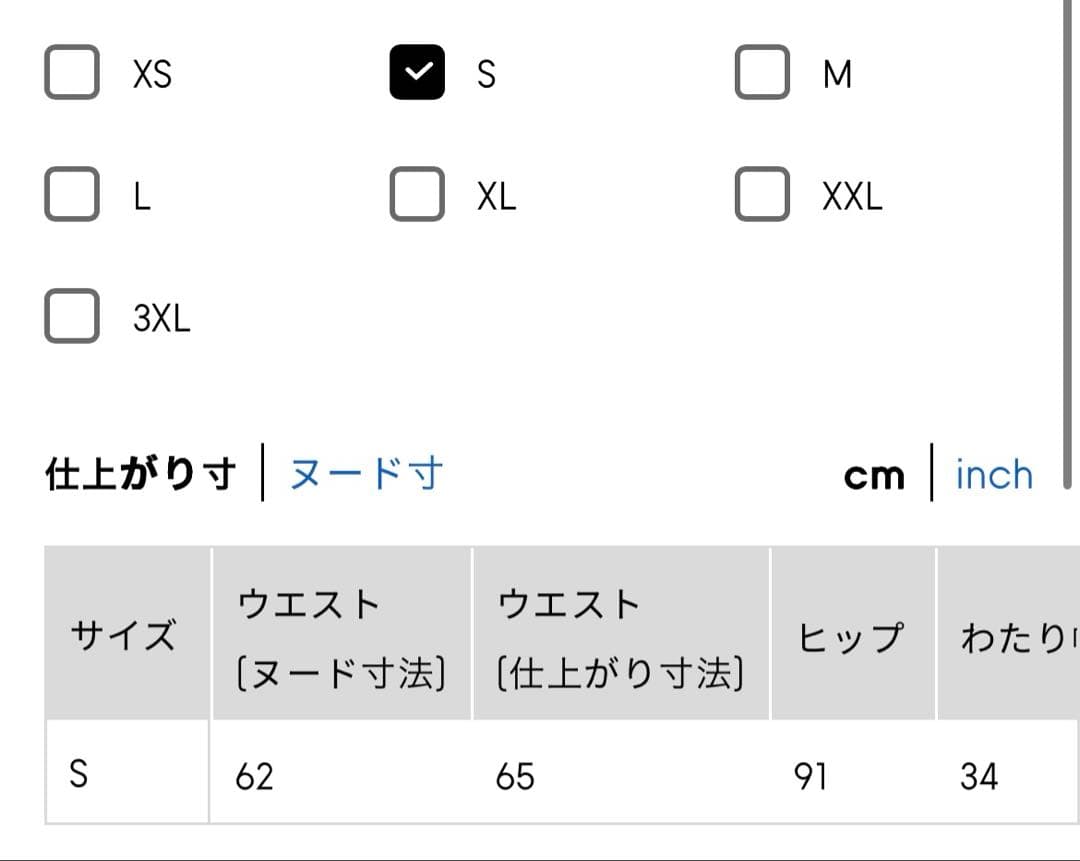Click the サイズ column header

pos(124,636)
